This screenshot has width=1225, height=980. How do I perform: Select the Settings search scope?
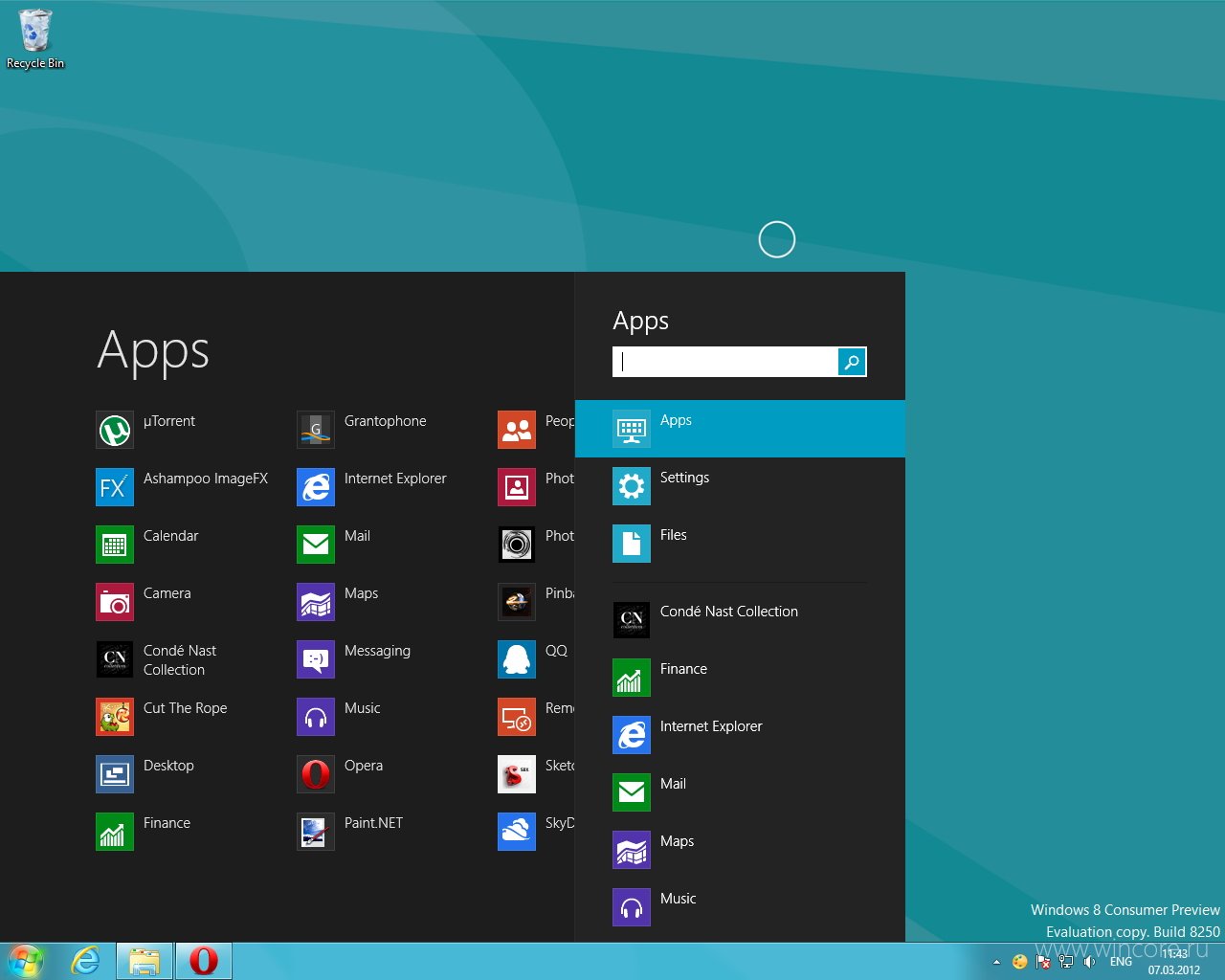[740, 486]
